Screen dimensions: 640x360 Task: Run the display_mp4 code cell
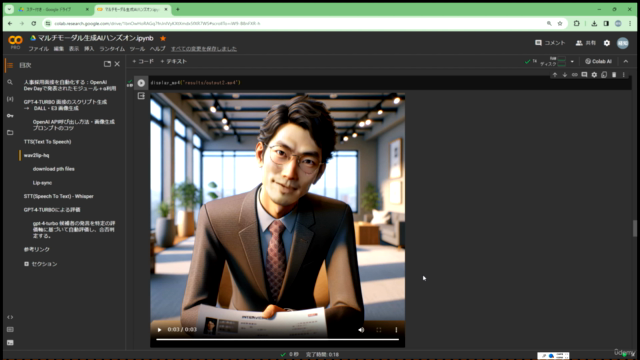point(141,83)
